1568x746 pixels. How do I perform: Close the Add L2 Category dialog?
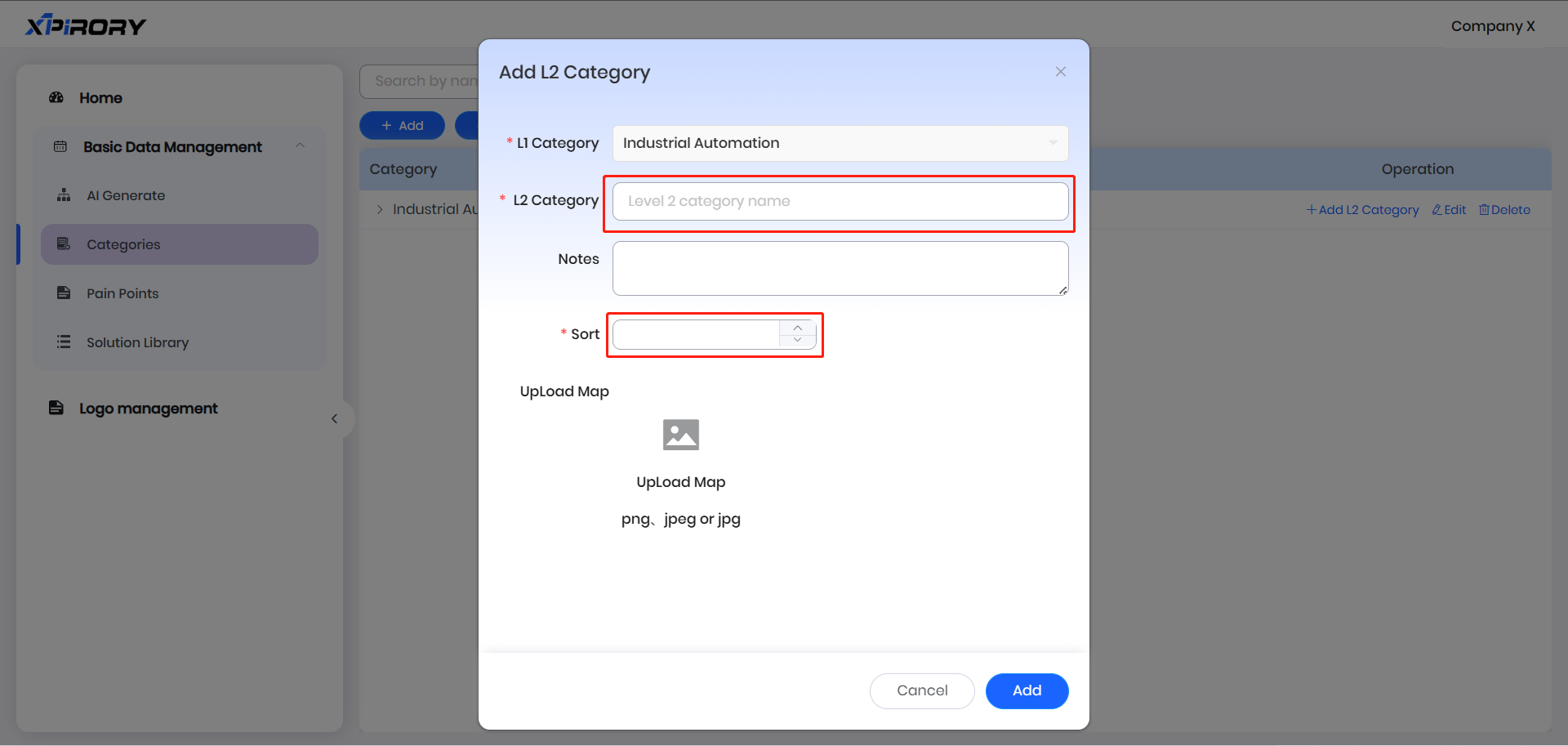pyautogui.click(x=1060, y=72)
